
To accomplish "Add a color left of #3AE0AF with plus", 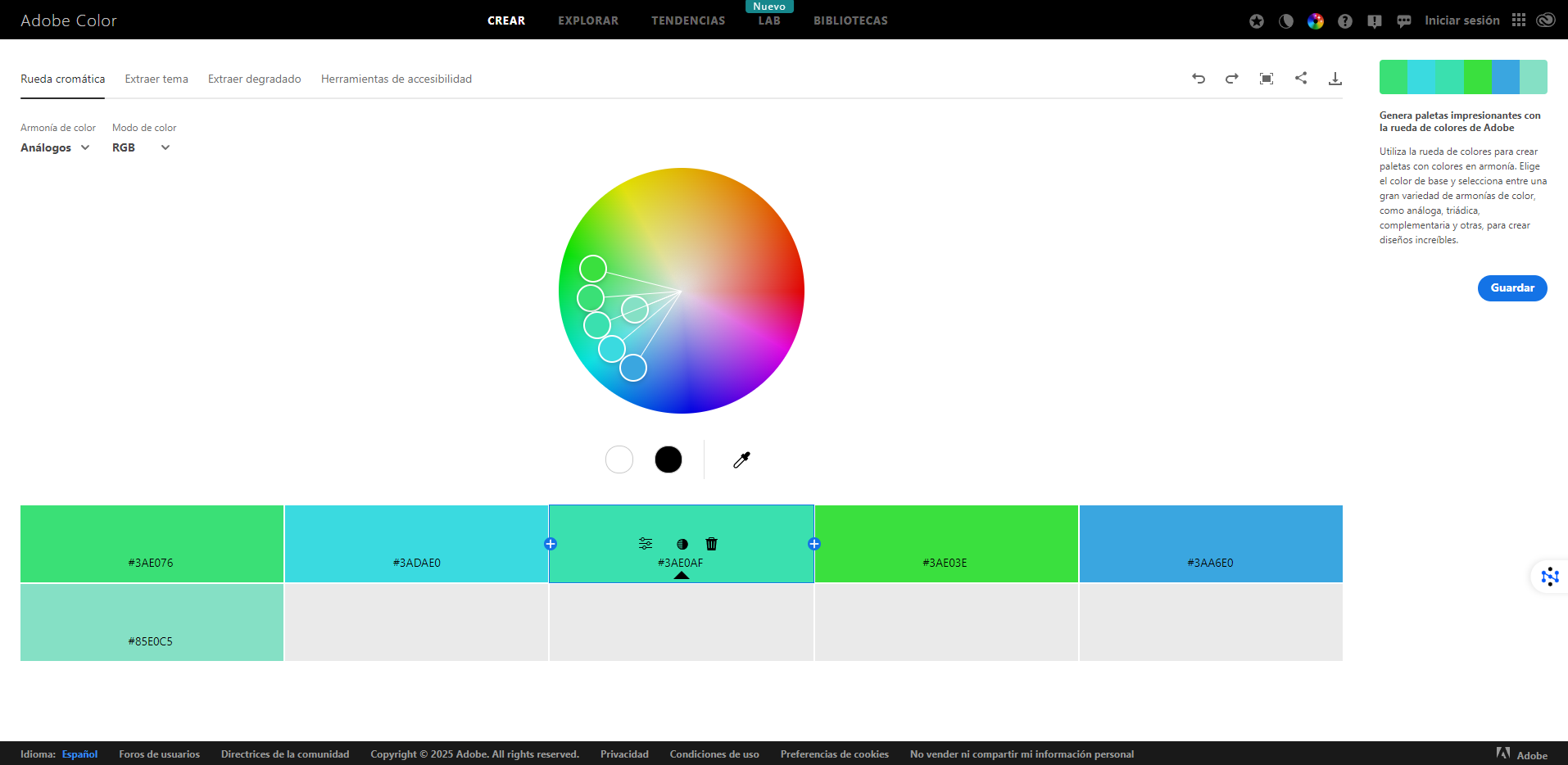I will [551, 544].
